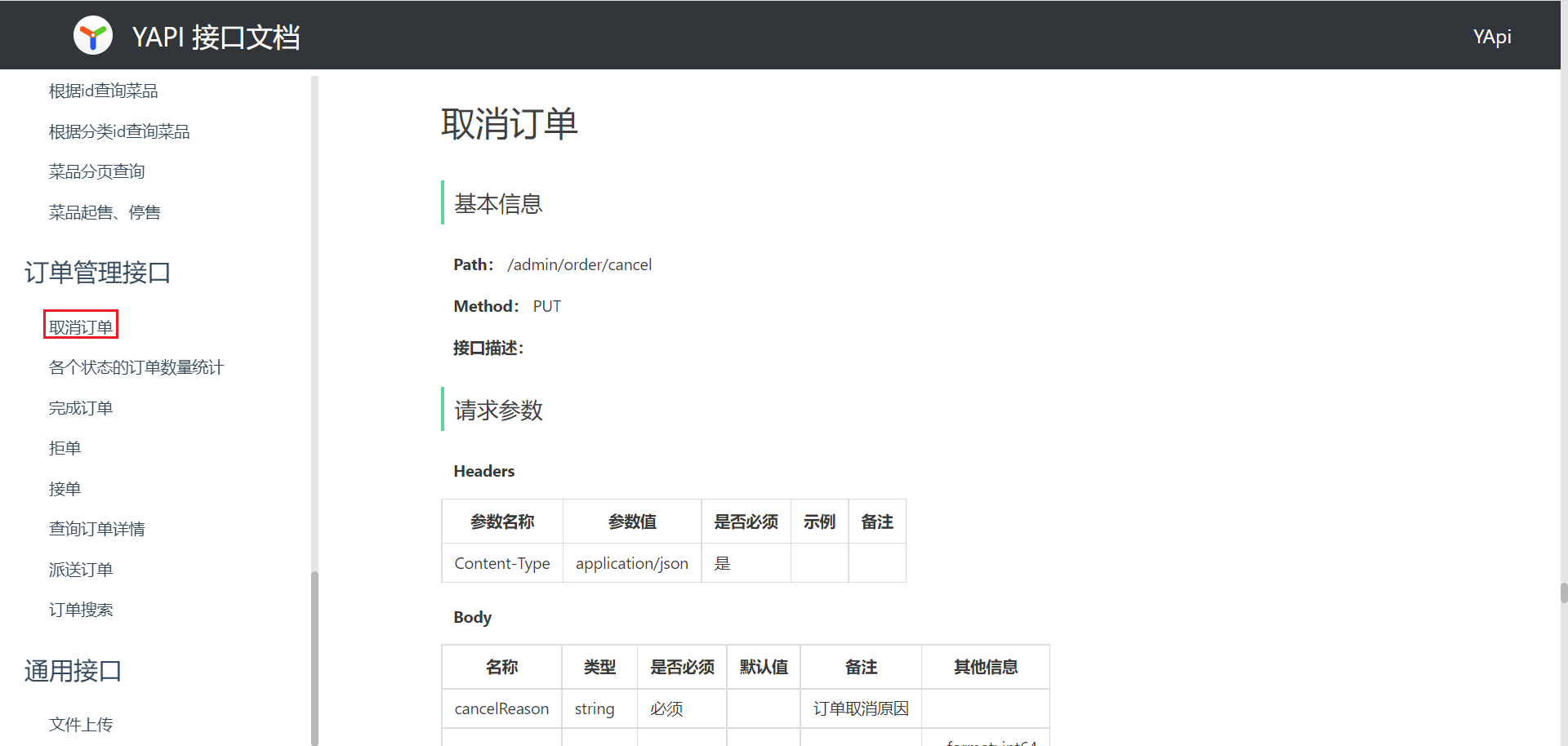
Task: Open 根据id查询菜品 in sidebar
Action: pyautogui.click(x=103, y=91)
